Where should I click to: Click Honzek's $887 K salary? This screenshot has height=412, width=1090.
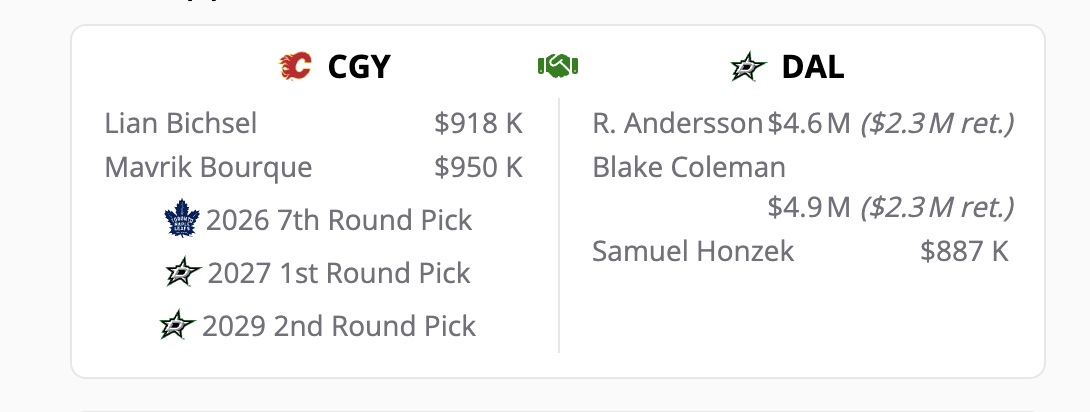pos(965,251)
